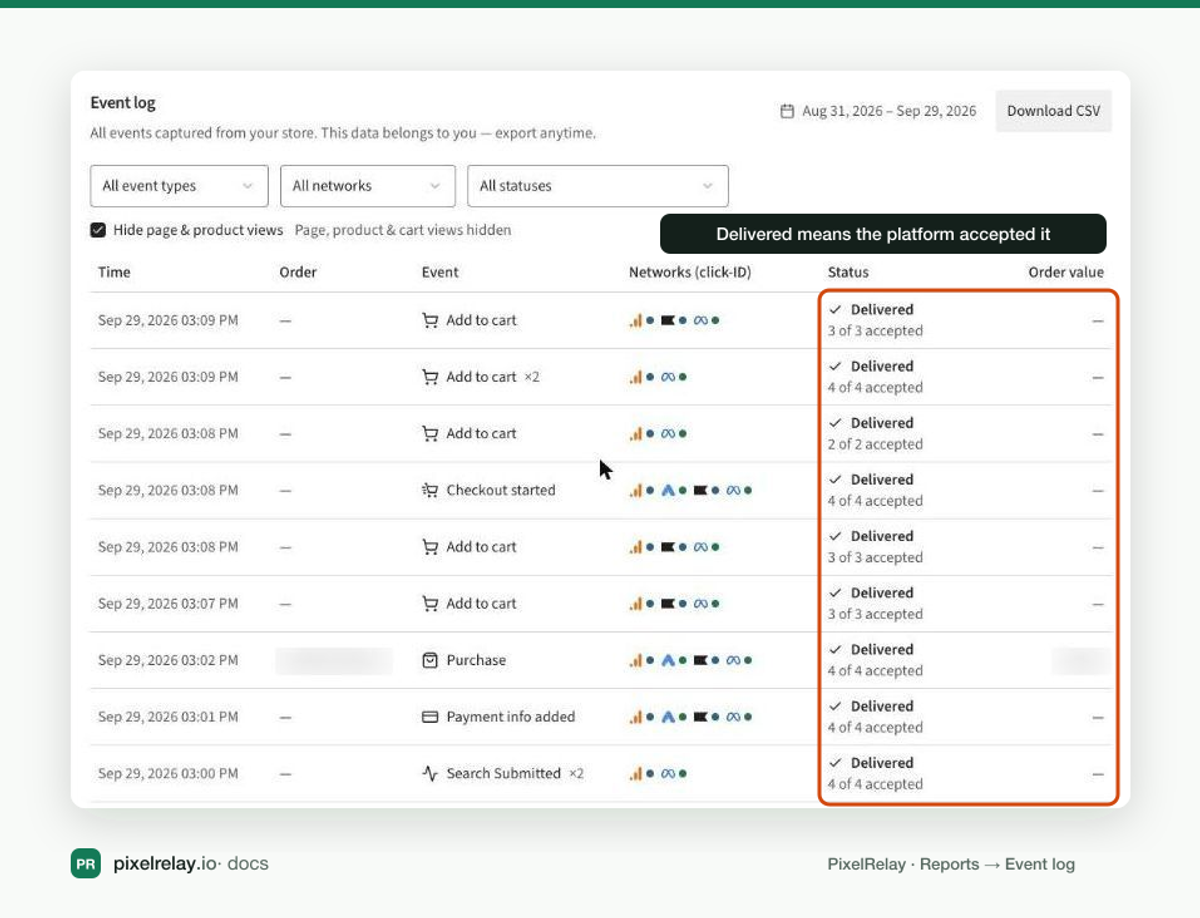Image resolution: width=1200 pixels, height=918 pixels.
Task: Click the calendar icon beside the date range
Action: coord(787,111)
